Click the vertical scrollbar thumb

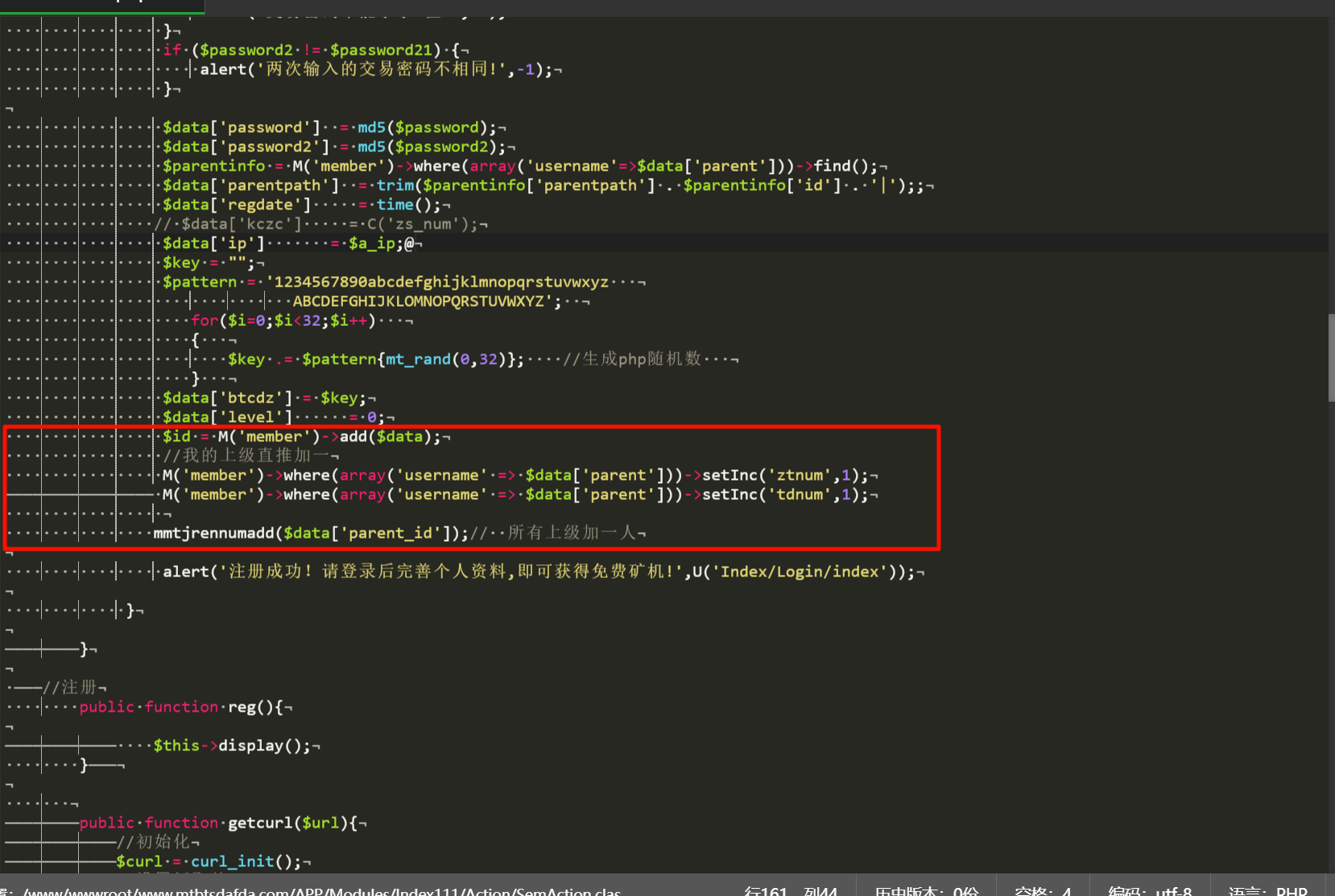(x=1331, y=357)
